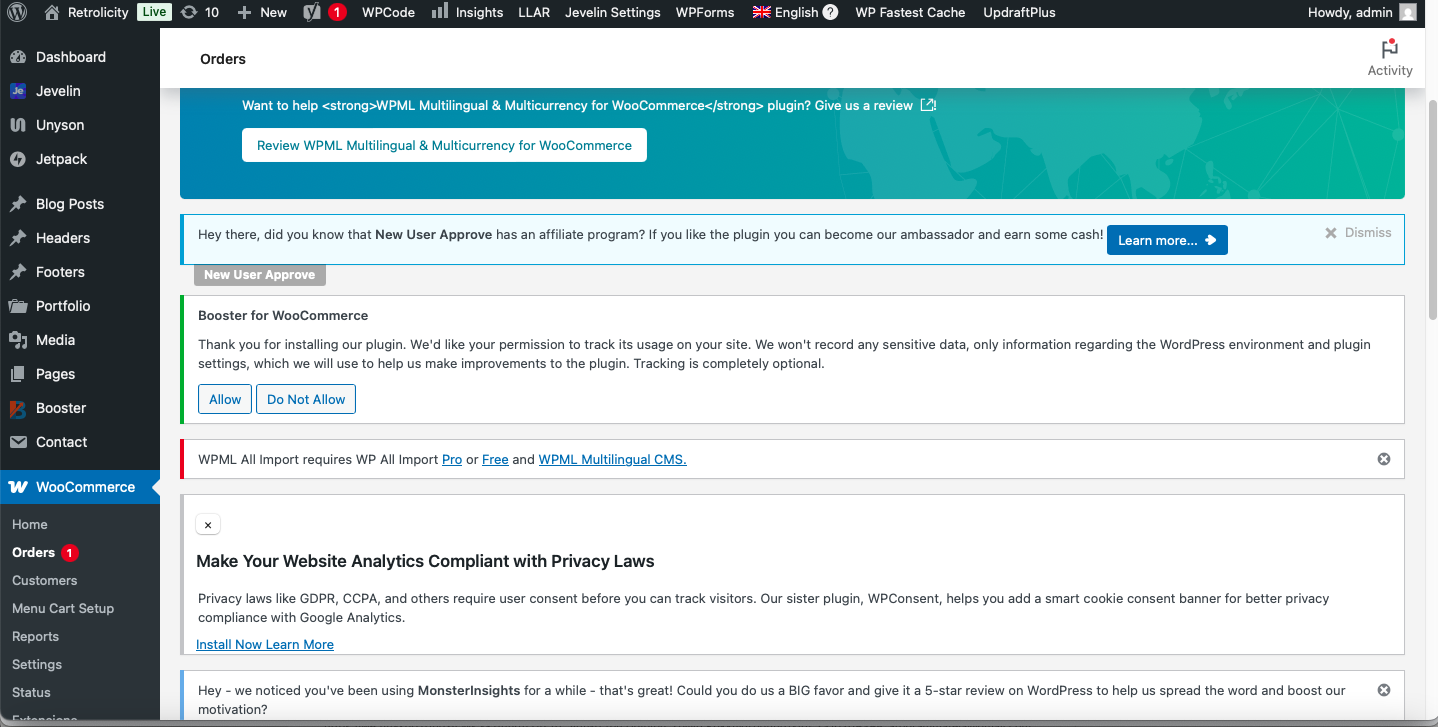Close the WPML All Import notice
The image size is (1438, 727).
(x=1384, y=459)
